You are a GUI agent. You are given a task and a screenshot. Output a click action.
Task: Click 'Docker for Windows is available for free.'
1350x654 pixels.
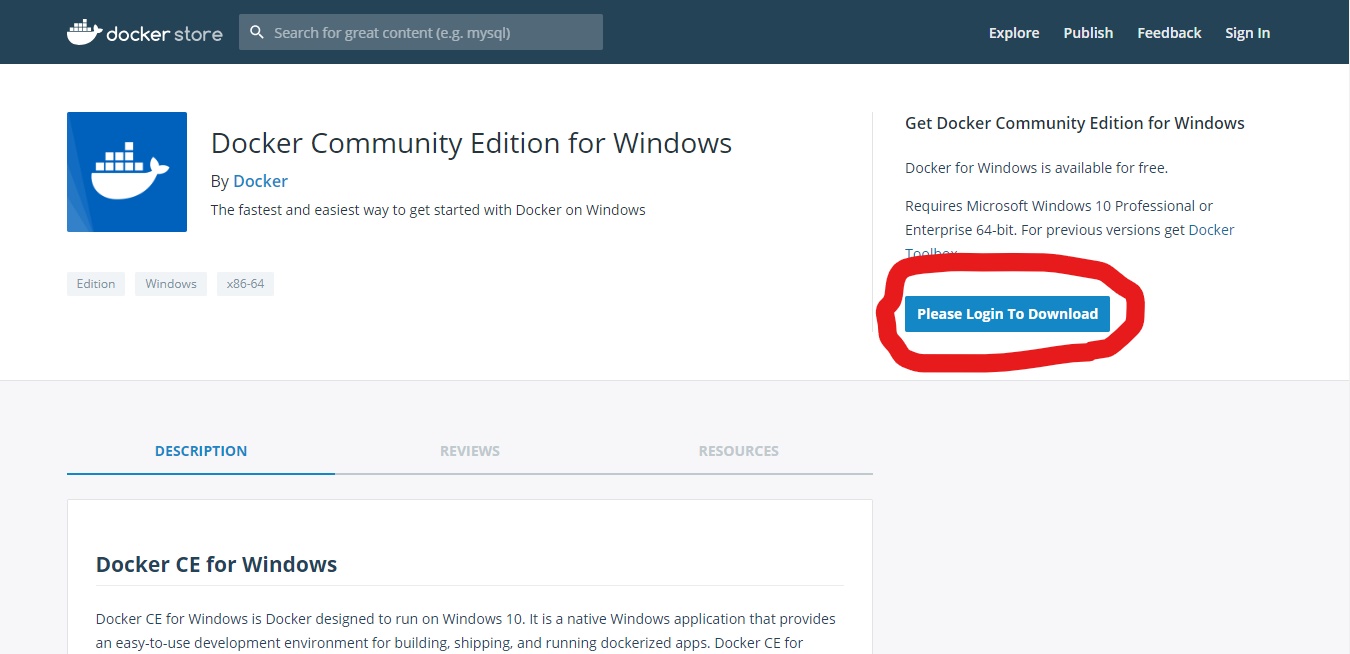coord(1036,167)
